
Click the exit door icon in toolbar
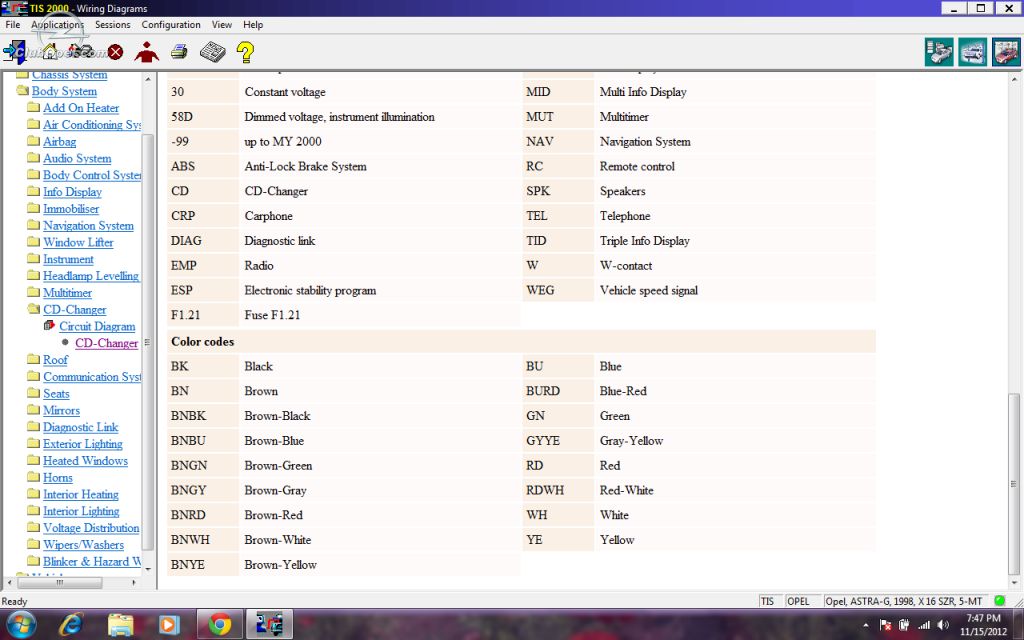pos(14,51)
